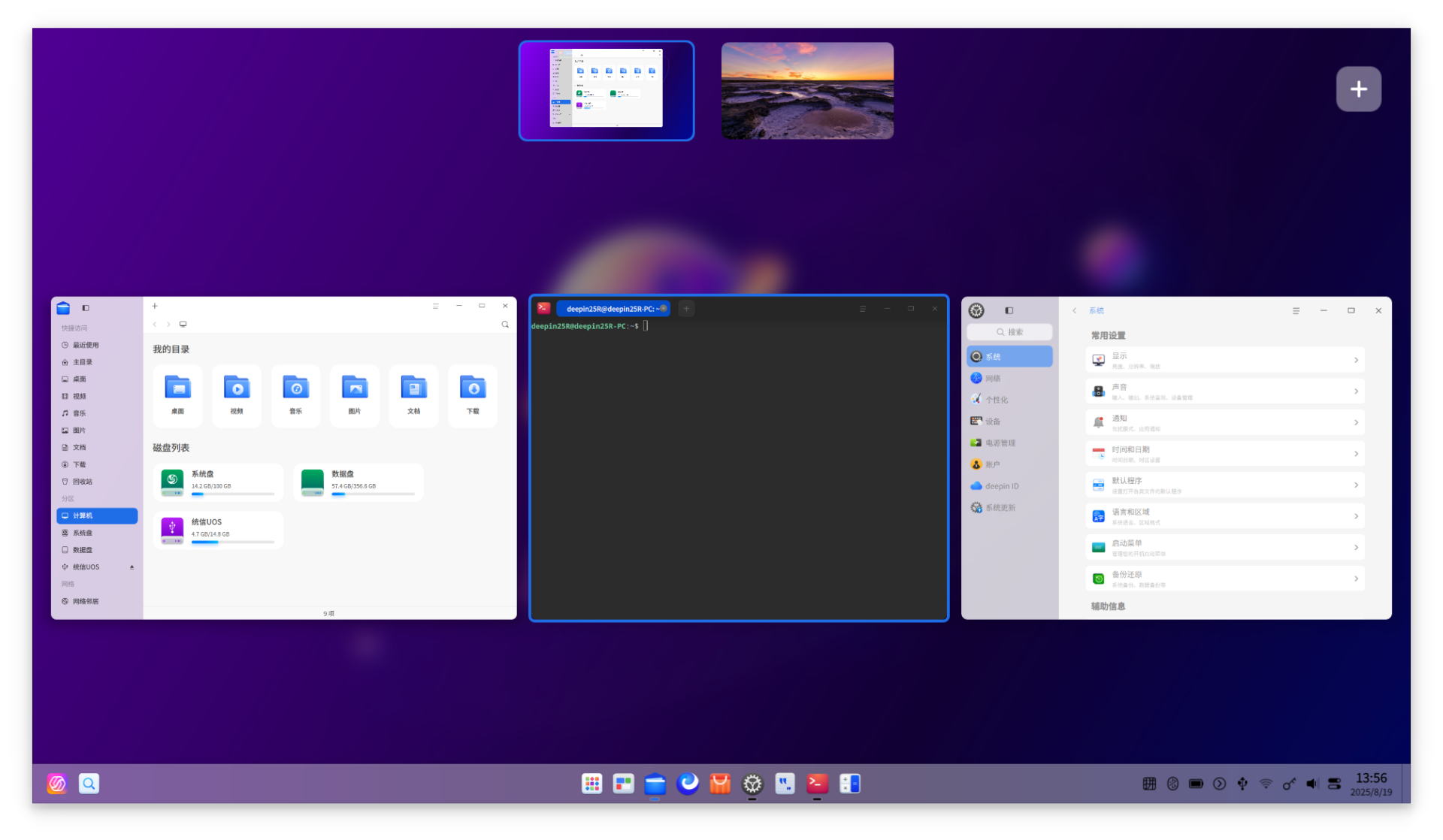Toggle Wi-Fi from the system tray
Screen dimensions: 1443x840
coord(1266,784)
